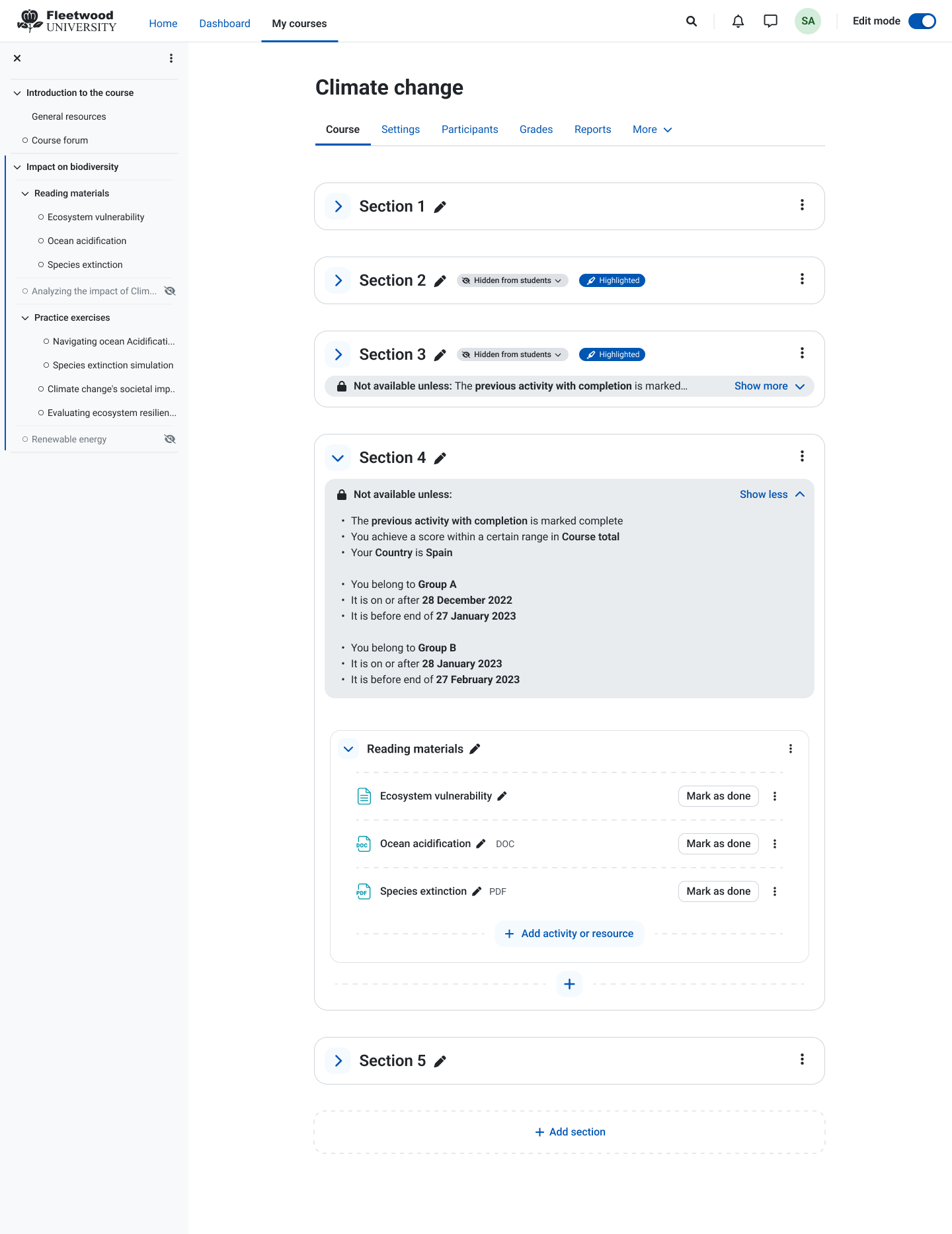The height and width of the screenshot is (1234, 952).
Task: Open Species extinction simulation in course index
Action: [113, 365]
